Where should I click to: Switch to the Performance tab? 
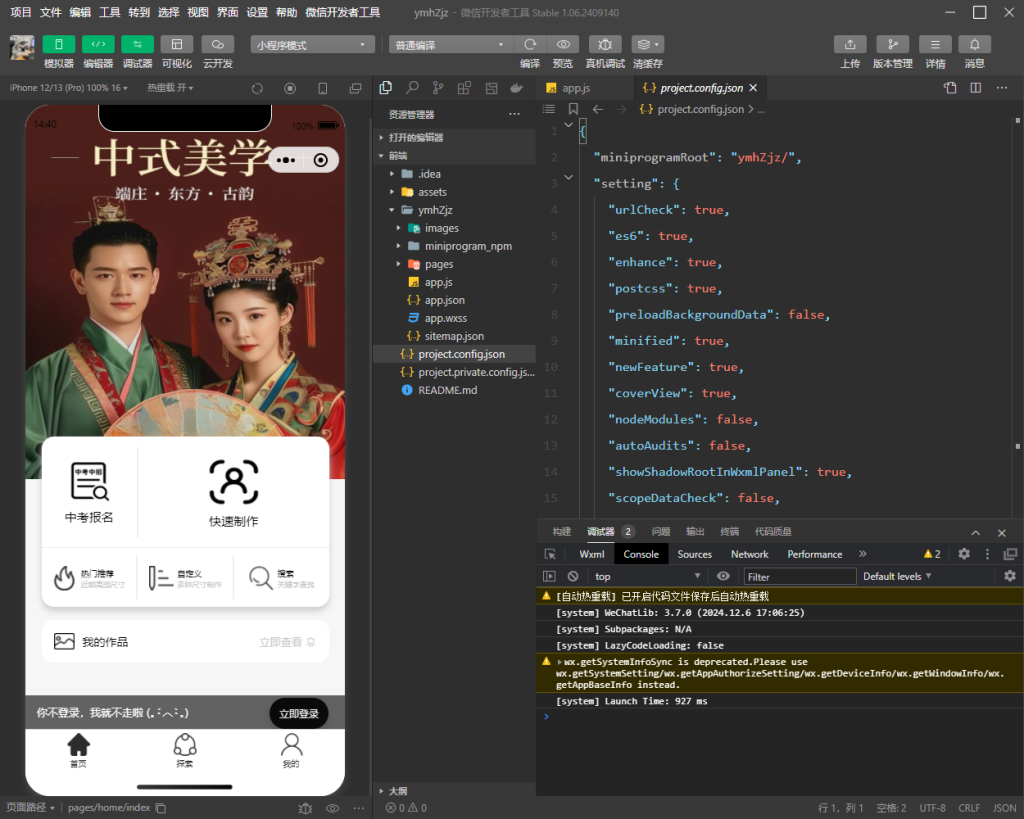click(x=814, y=554)
